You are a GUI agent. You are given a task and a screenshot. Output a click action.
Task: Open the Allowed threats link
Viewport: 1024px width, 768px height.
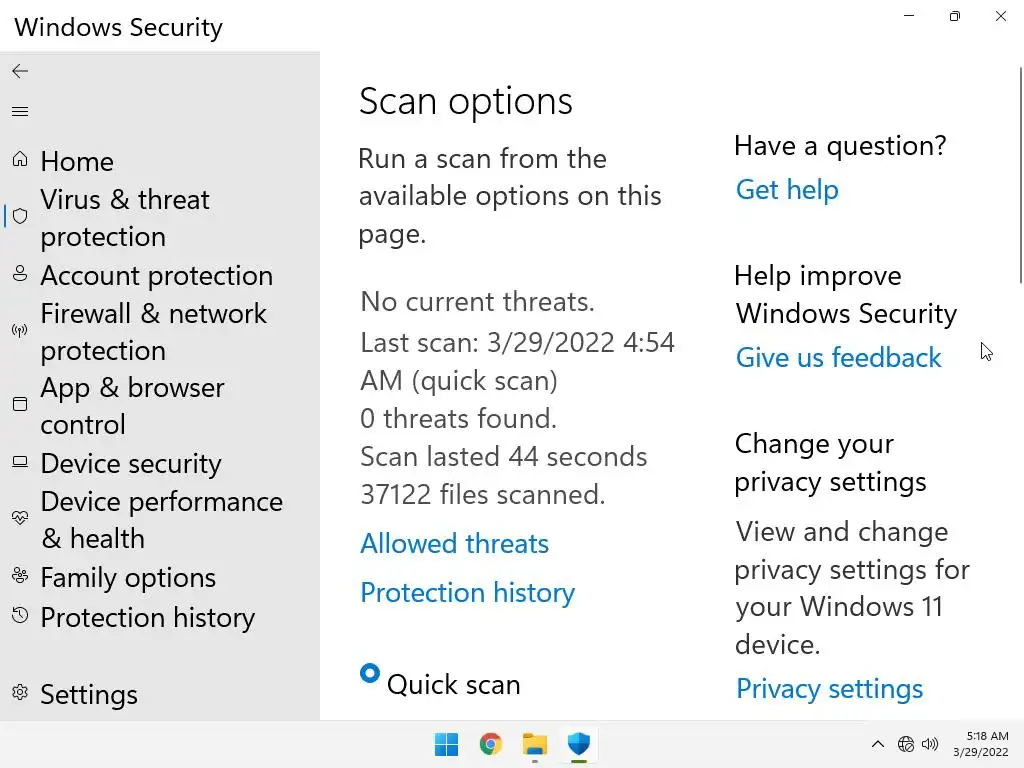point(454,544)
